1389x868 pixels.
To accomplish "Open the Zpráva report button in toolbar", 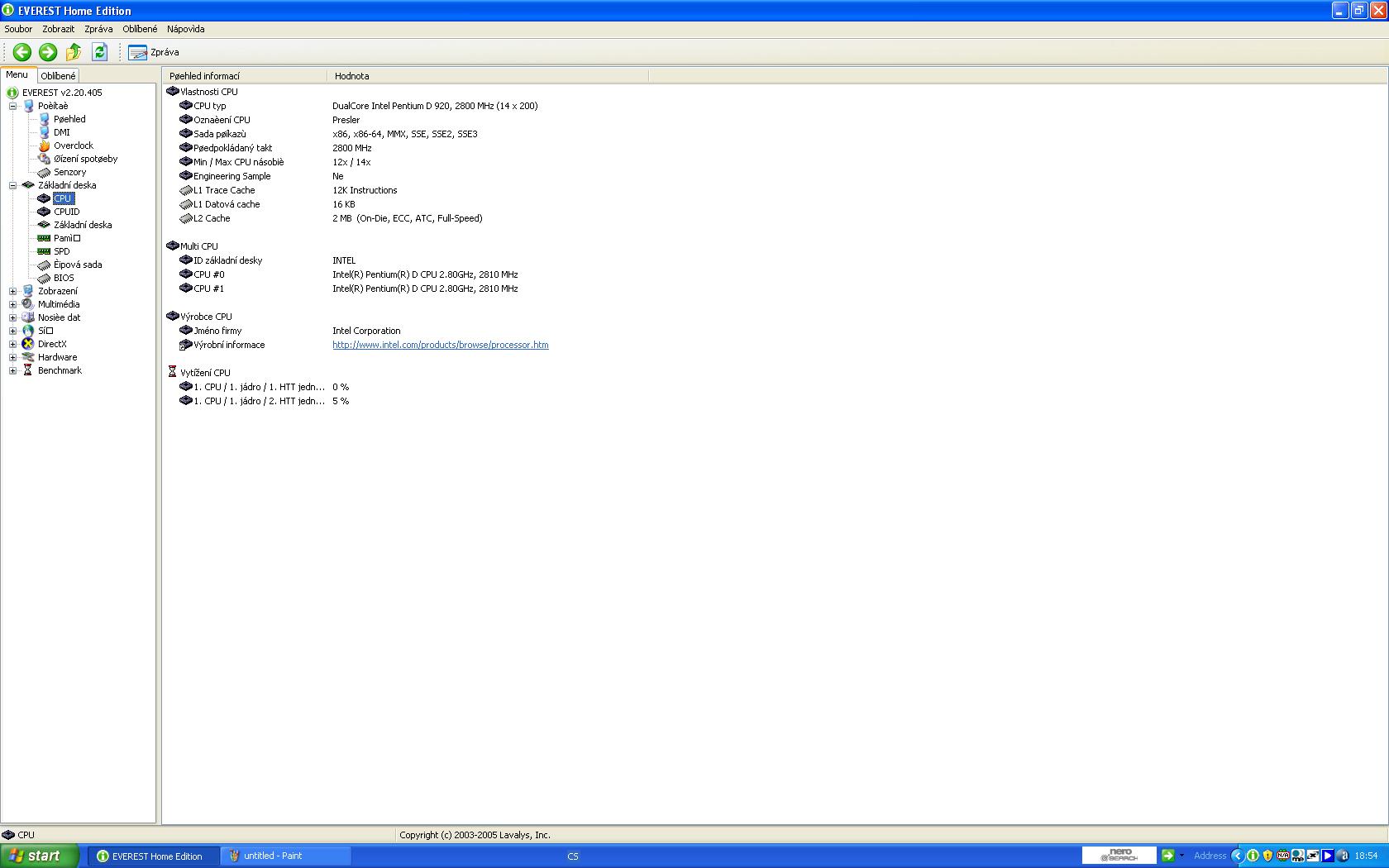I will (154, 52).
